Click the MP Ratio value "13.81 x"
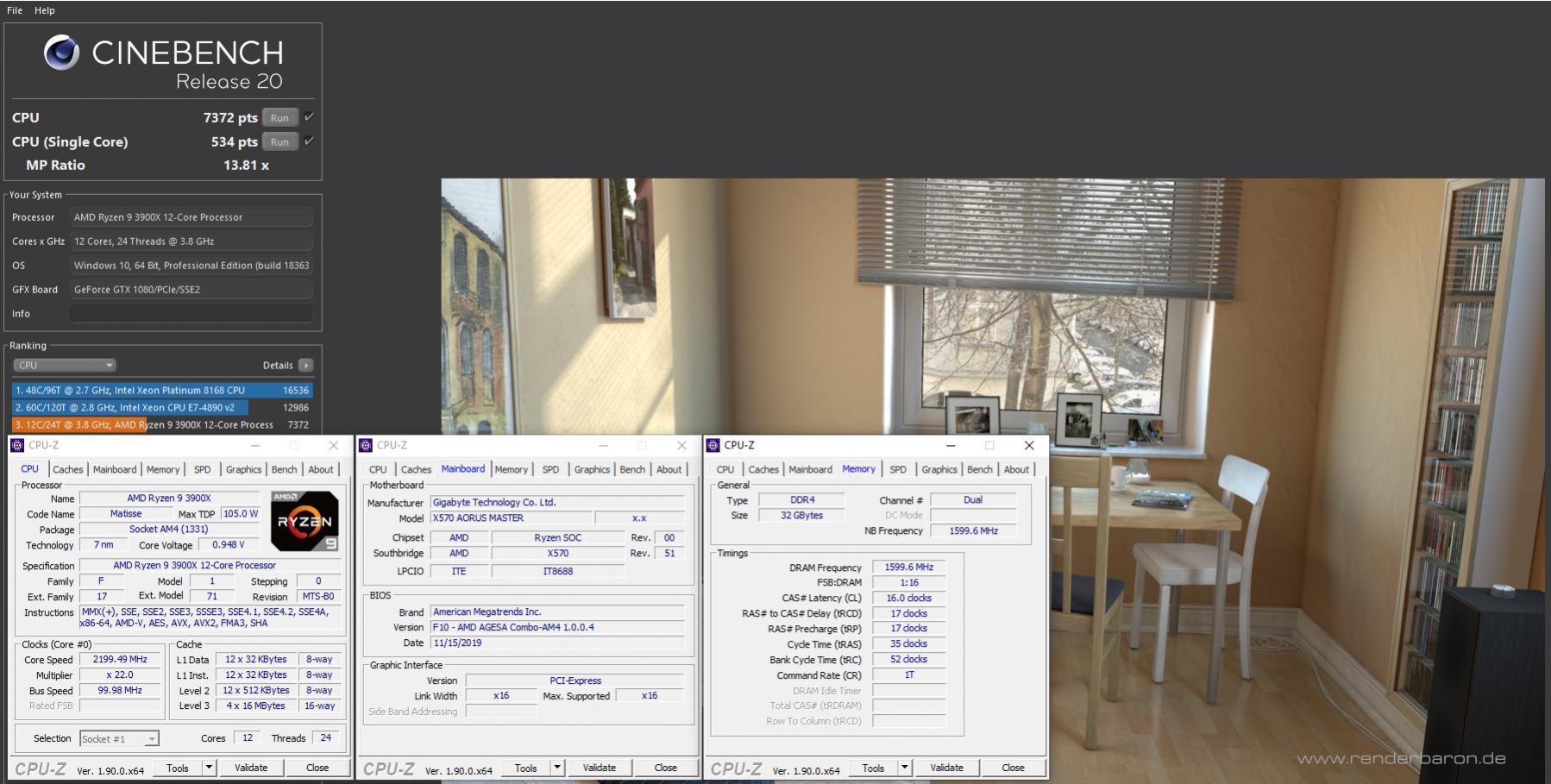 pos(246,165)
